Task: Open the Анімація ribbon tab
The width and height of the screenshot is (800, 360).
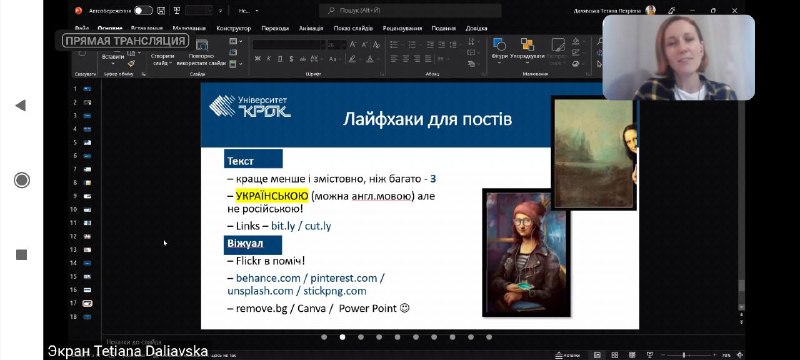Action: click(311, 29)
